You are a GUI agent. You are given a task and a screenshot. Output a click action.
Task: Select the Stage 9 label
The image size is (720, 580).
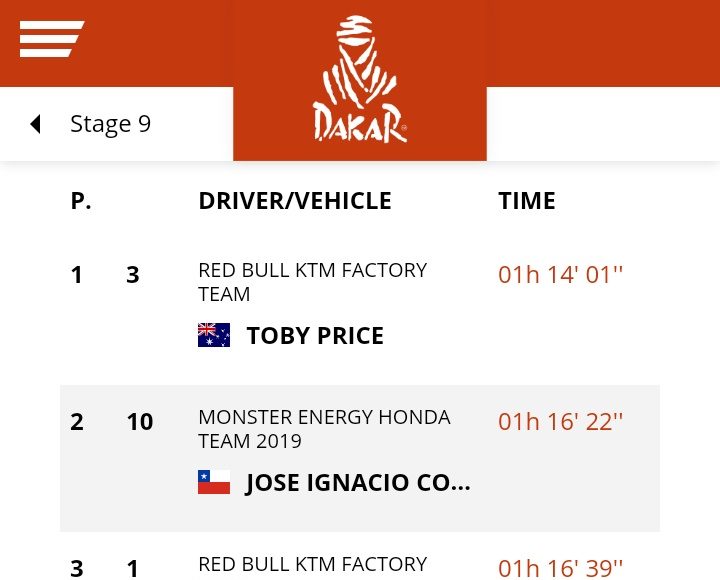[x=110, y=124]
